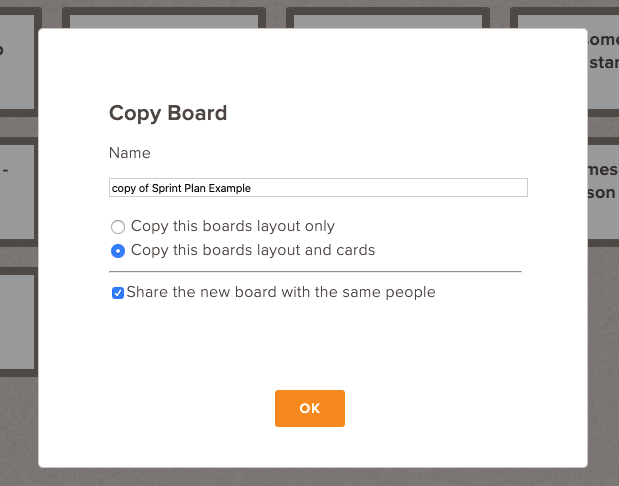Screen dimensions: 619x486
Task: Select the 'layout only' radio button
Action: (x=118, y=227)
